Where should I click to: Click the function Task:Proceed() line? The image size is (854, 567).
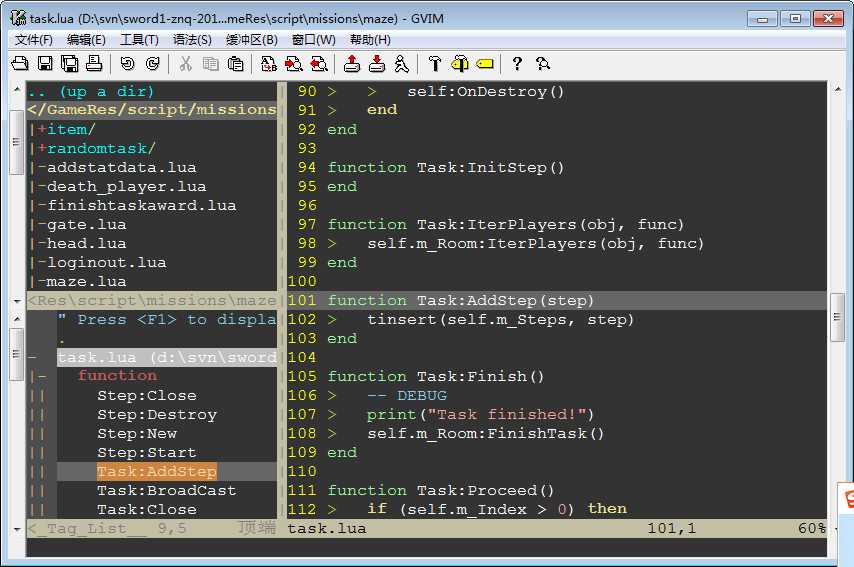click(x=441, y=490)
